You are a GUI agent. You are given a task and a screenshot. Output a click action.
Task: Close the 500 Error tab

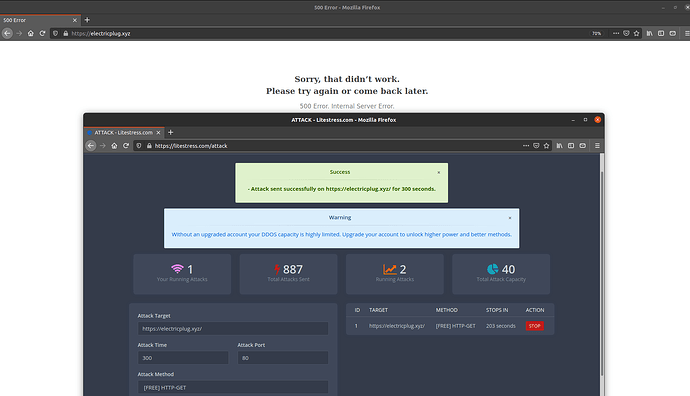[74, 20]
